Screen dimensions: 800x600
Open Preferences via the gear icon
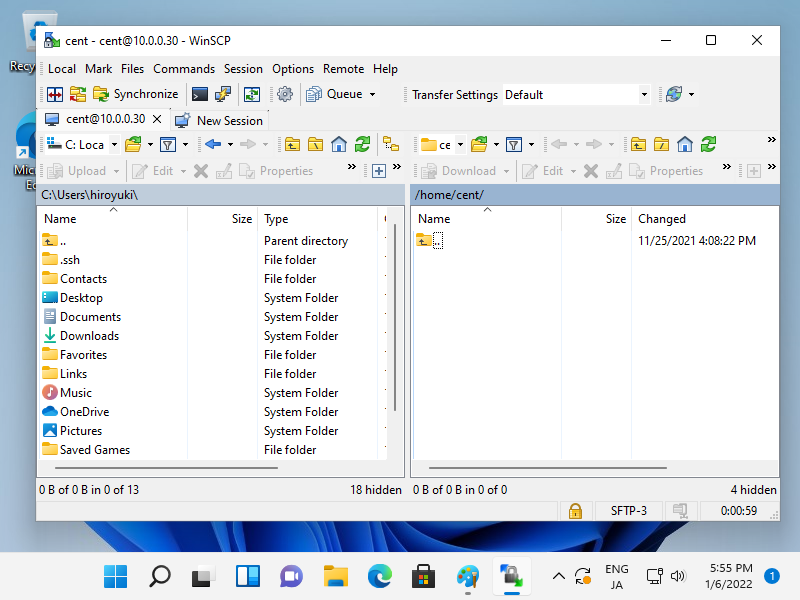(285, 94)
